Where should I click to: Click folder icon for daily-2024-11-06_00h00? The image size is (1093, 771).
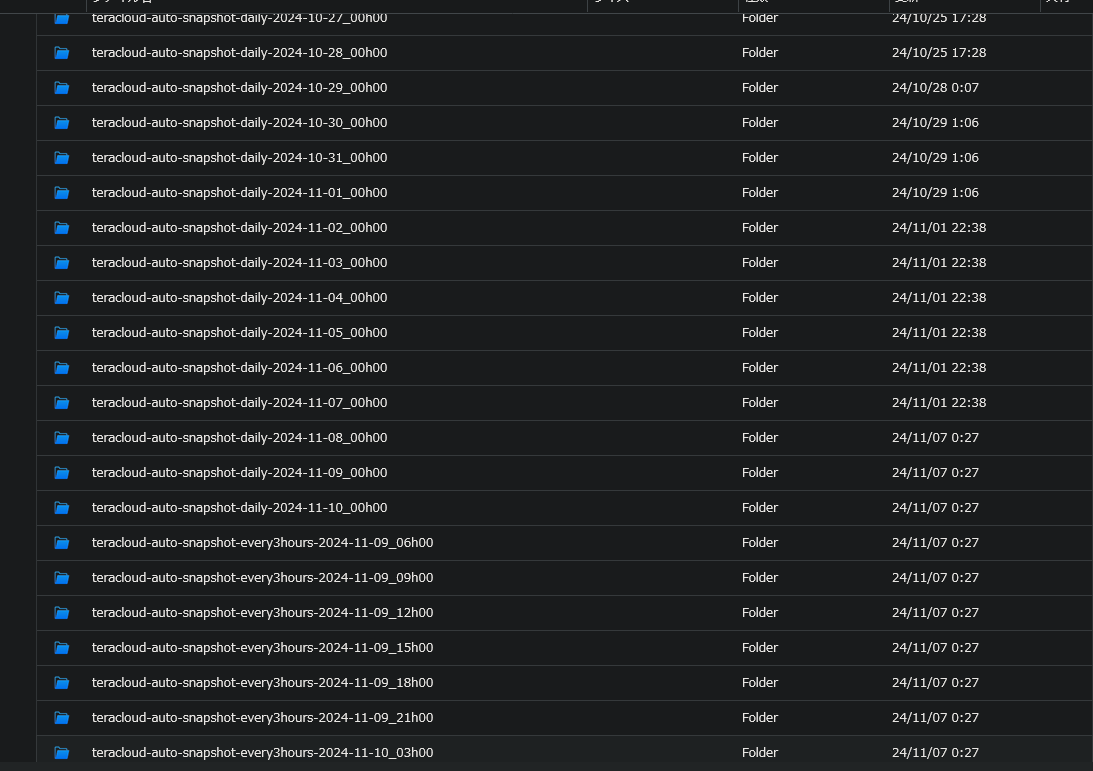coord(61,367)
